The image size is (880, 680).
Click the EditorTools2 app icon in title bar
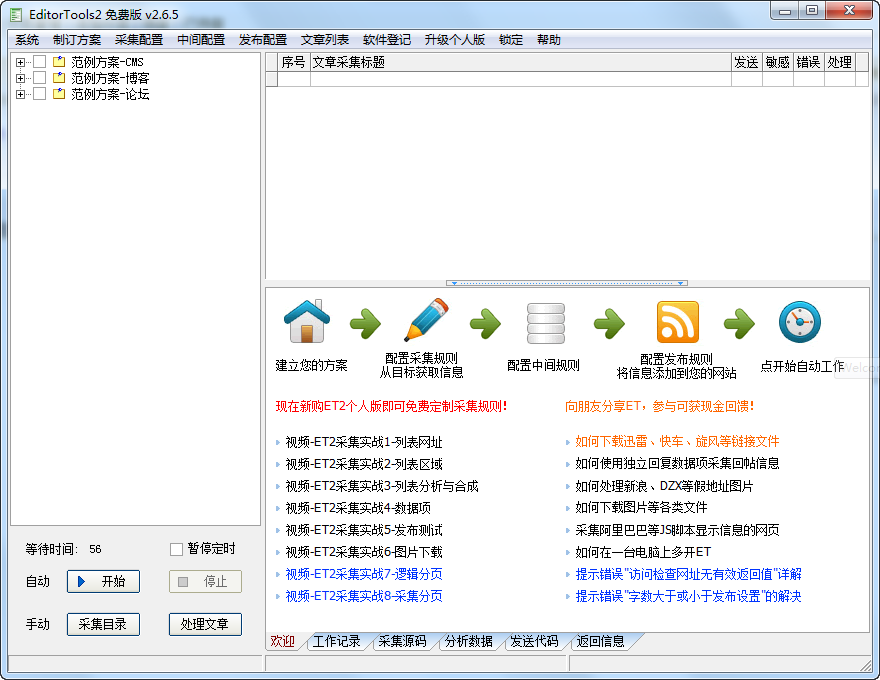[x=16, y=15]
